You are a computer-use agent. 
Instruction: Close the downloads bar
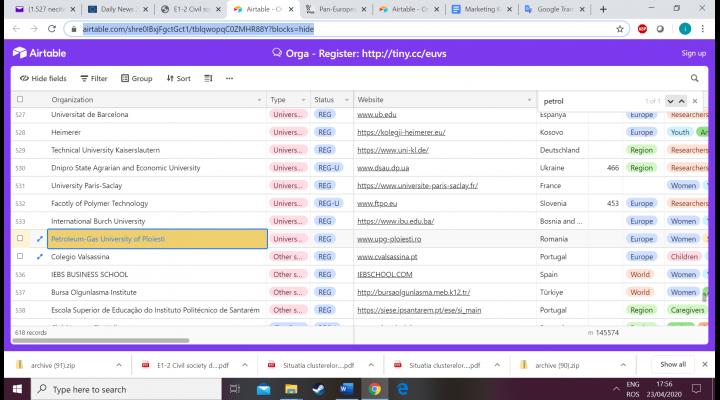tap(705, 364)
